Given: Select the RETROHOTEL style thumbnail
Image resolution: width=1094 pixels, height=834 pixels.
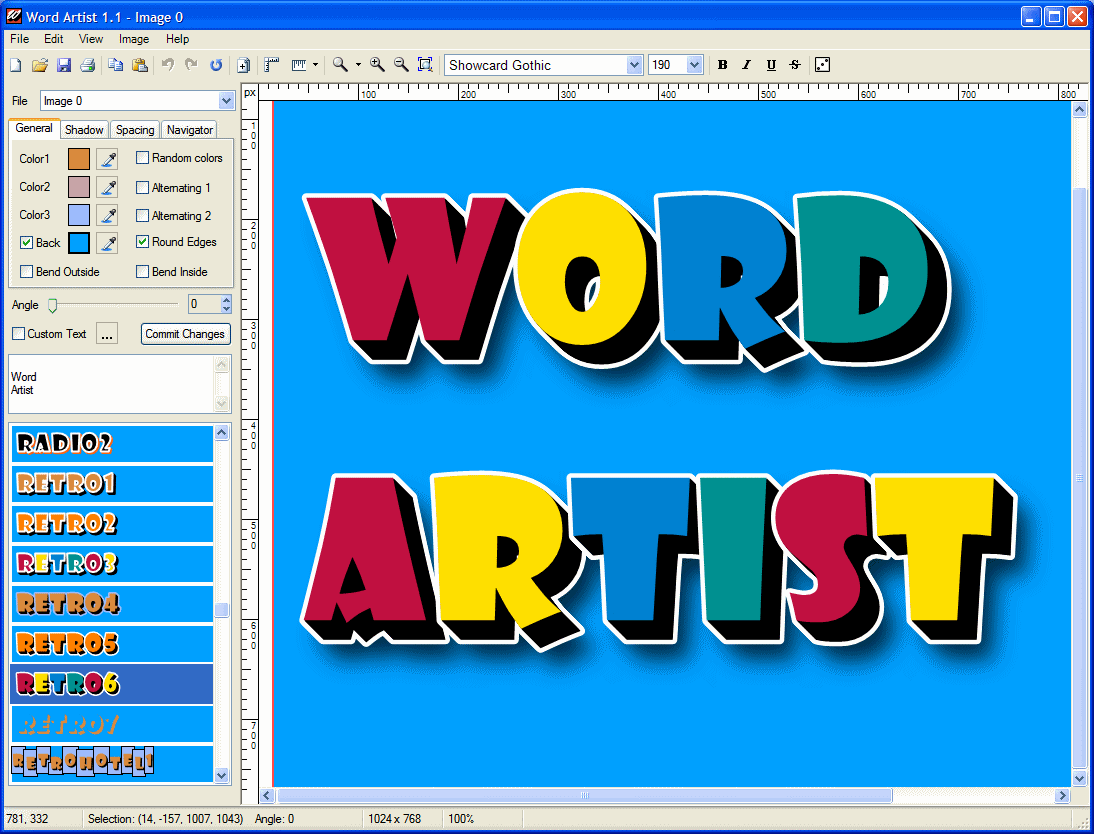Looking at the screenshot, I should 112,763.
